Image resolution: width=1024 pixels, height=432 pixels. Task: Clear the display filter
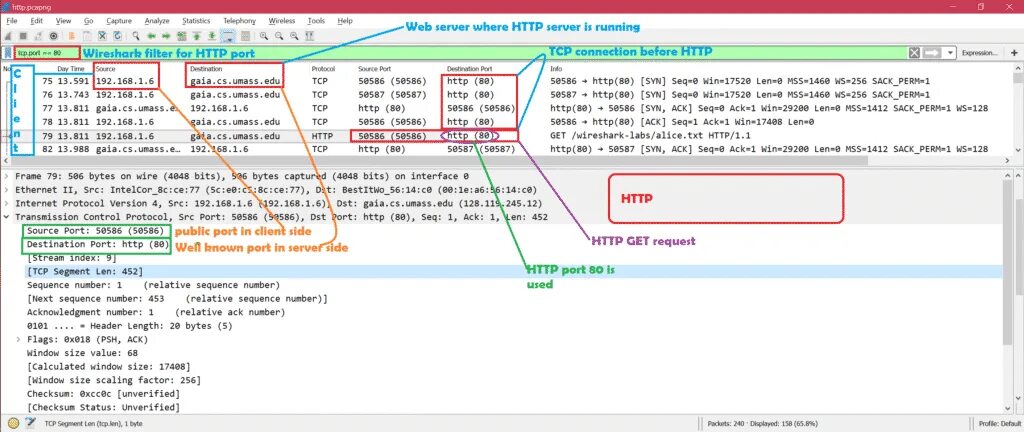pos(914,53)
